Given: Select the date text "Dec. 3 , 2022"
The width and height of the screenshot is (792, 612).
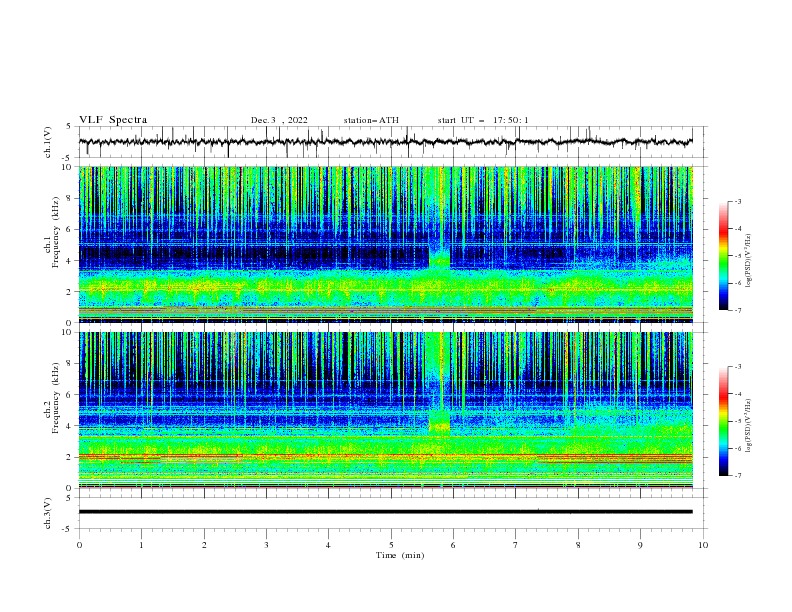Looking at the screenshot, I should 279,120.
